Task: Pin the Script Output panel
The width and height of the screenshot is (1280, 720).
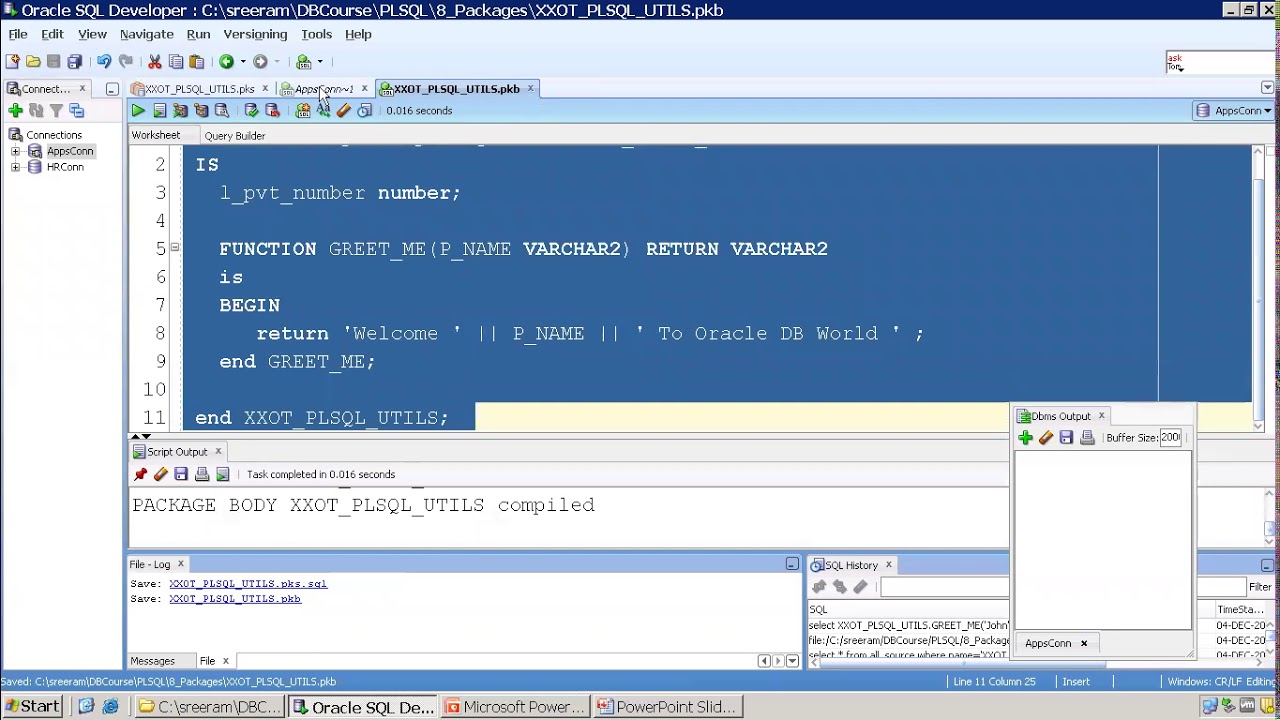Action: (x=140, y=475)
